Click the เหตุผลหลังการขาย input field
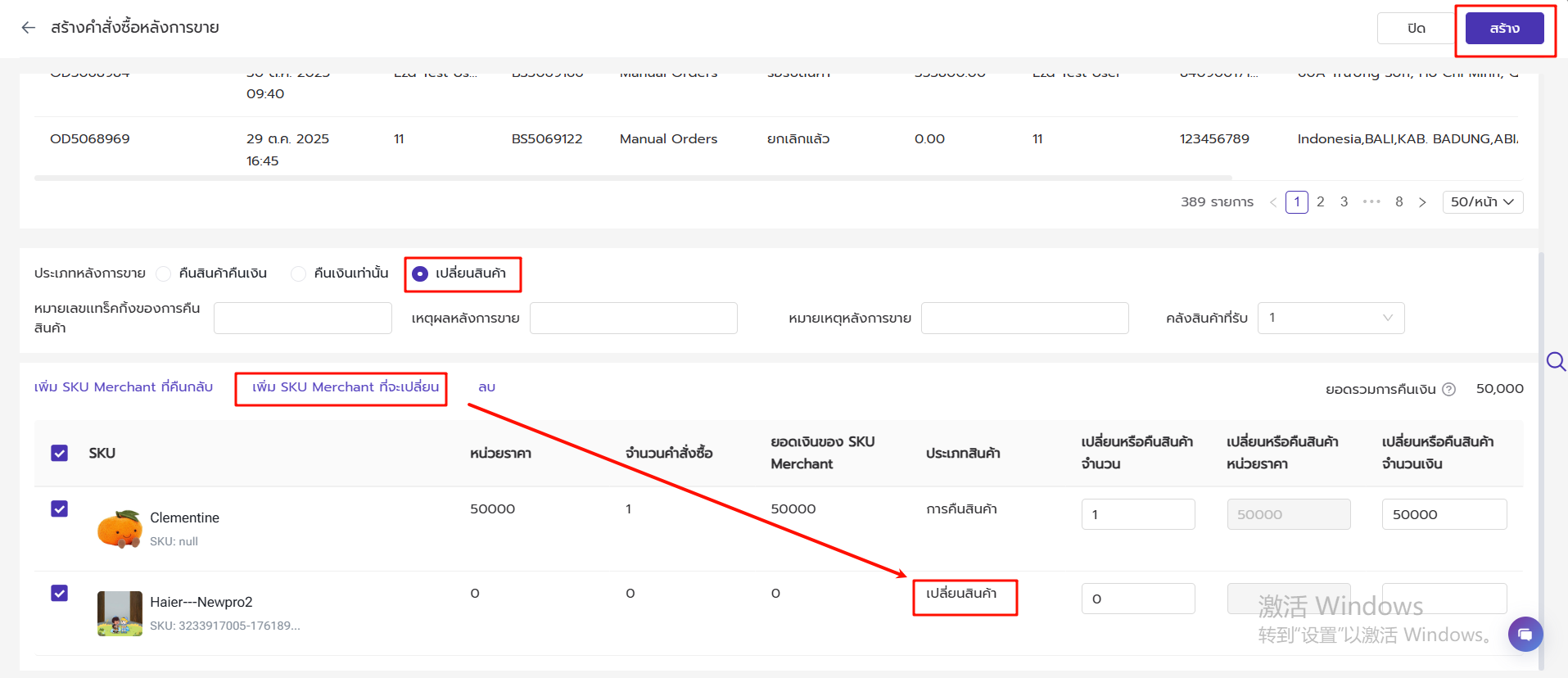This screenshot has height=678, width=1568. point(633,318)
